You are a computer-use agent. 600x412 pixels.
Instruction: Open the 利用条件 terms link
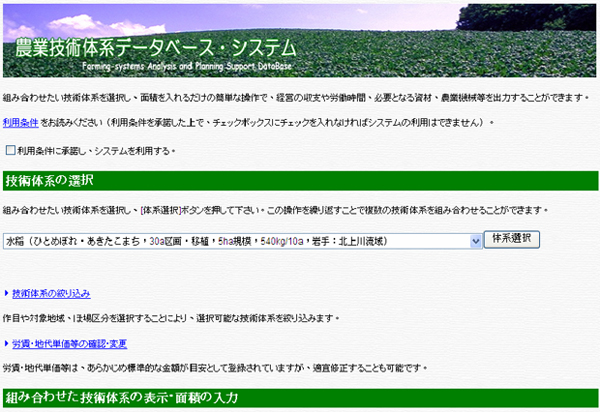tap(21, 122)
